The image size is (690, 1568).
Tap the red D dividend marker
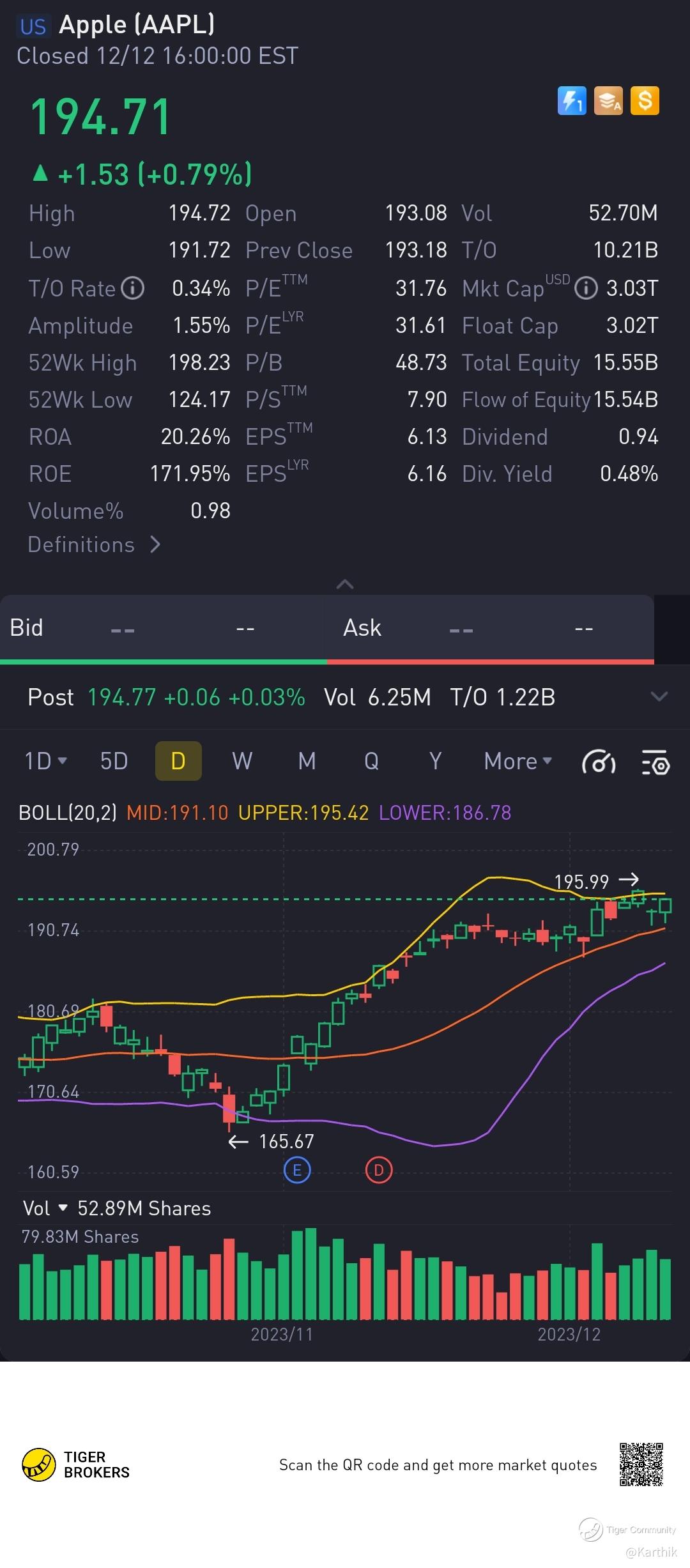[378, 1170]
